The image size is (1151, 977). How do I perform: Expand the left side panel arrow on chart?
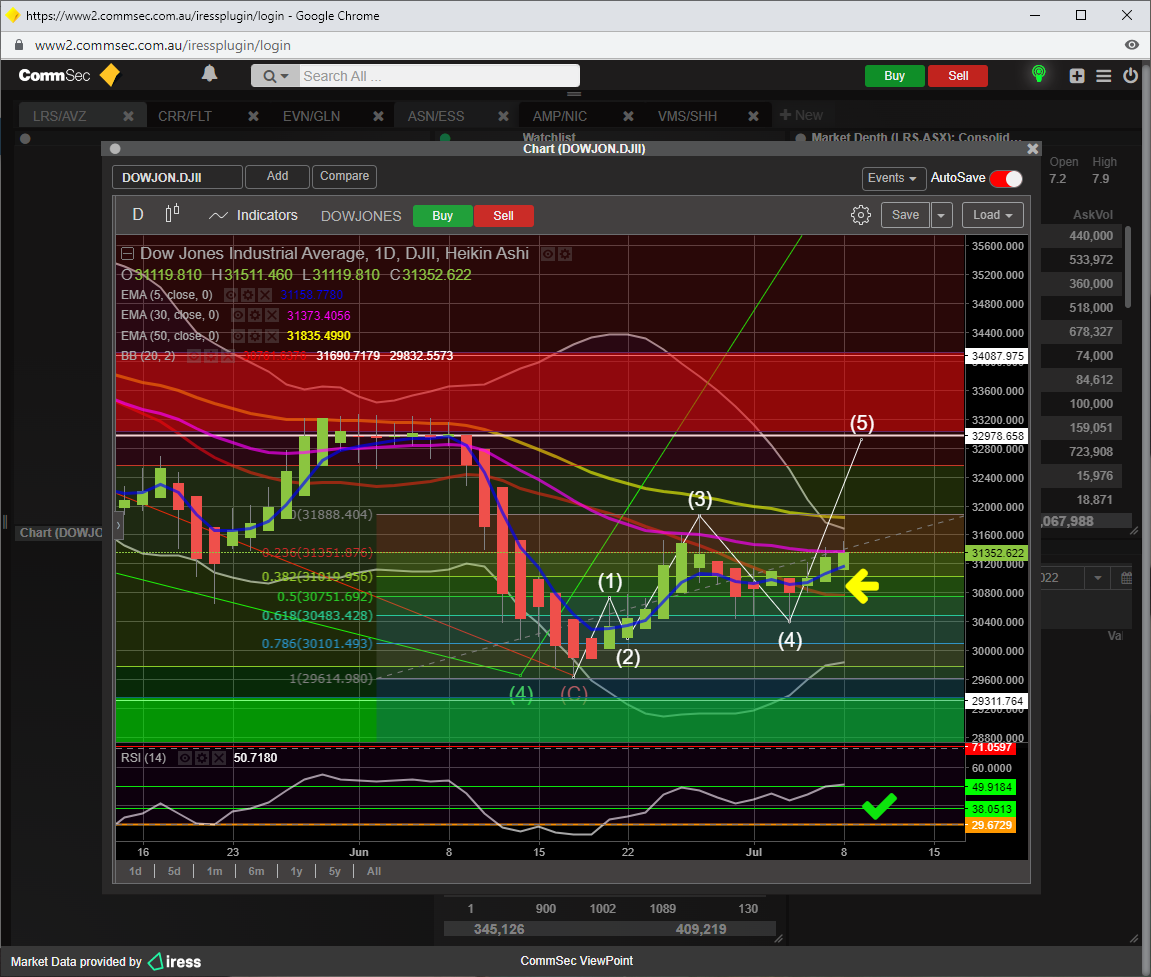(x=118, y=526)
